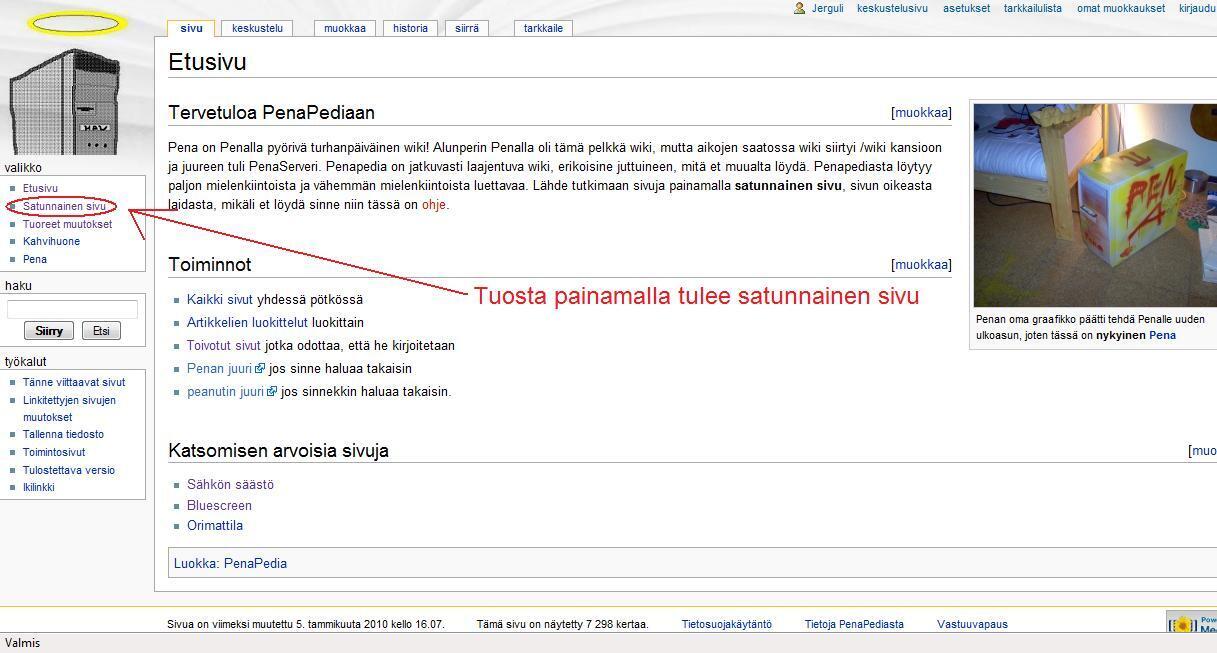Edit the Tervetuloa PenaPediaan section
The height and width of the screenshot is (653, 1217).
[x=920, y=113]
